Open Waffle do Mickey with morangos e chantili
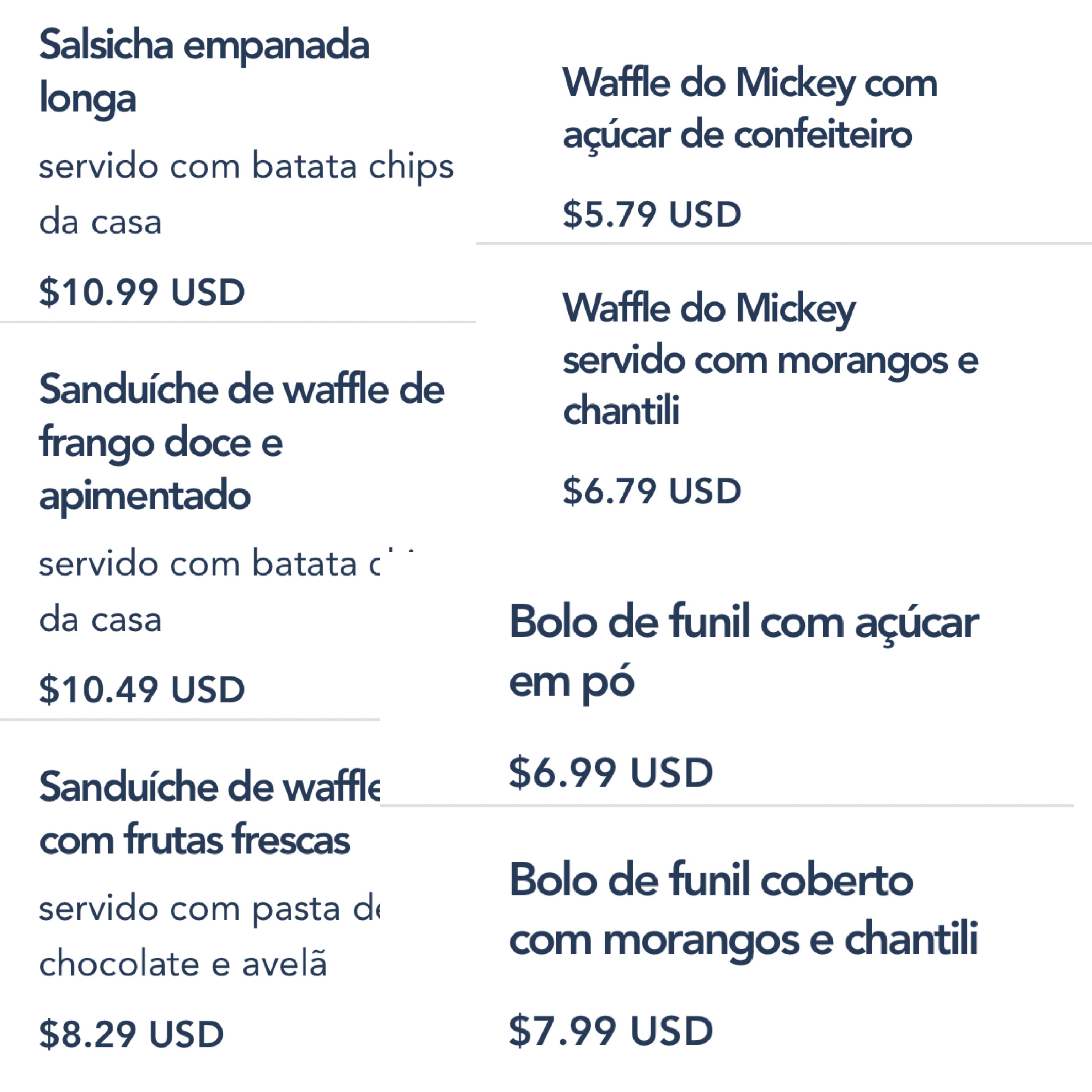The image size is (1092, 1092). coord(770,359)
